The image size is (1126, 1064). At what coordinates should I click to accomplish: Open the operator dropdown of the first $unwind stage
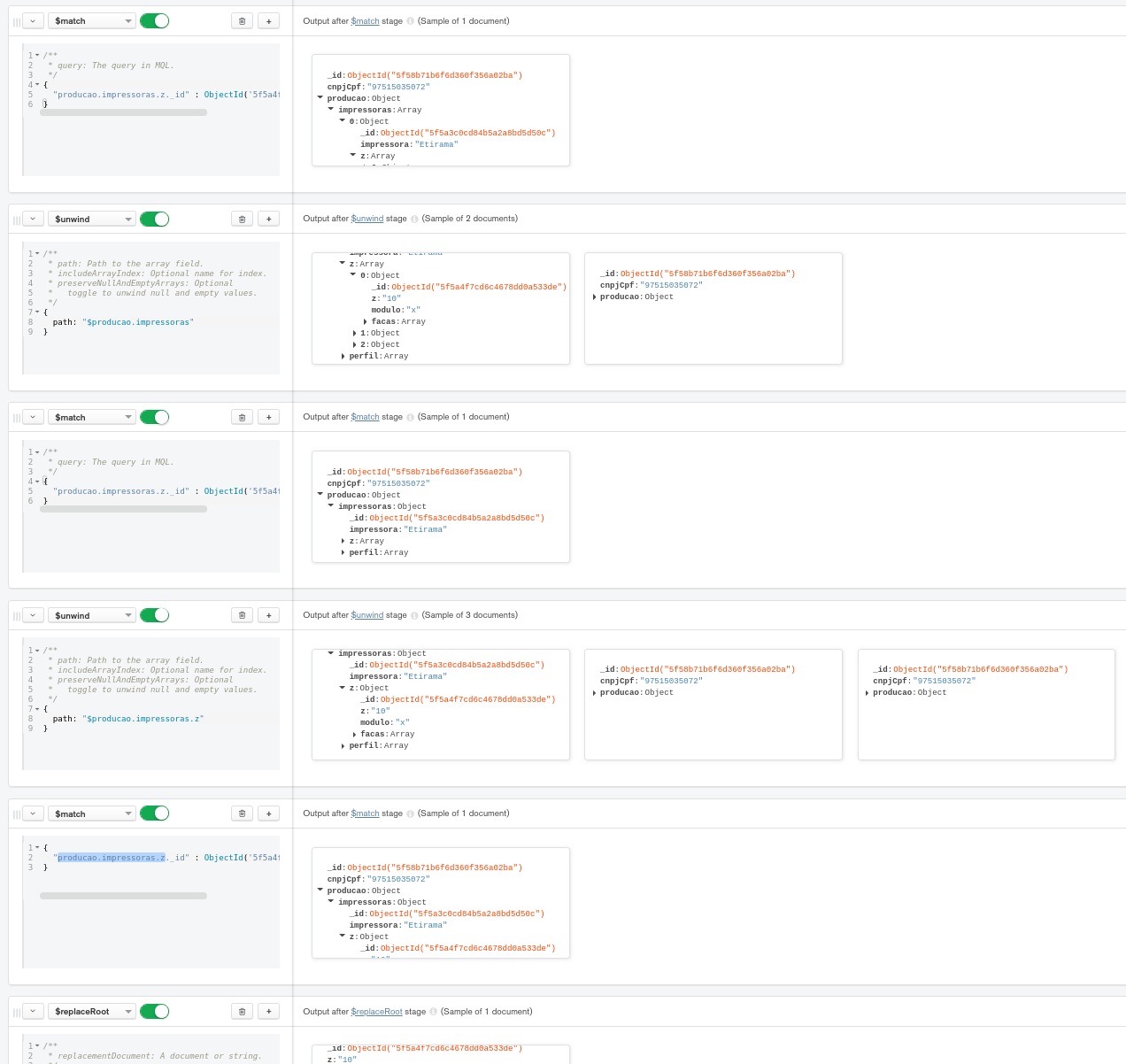(91, 220)
